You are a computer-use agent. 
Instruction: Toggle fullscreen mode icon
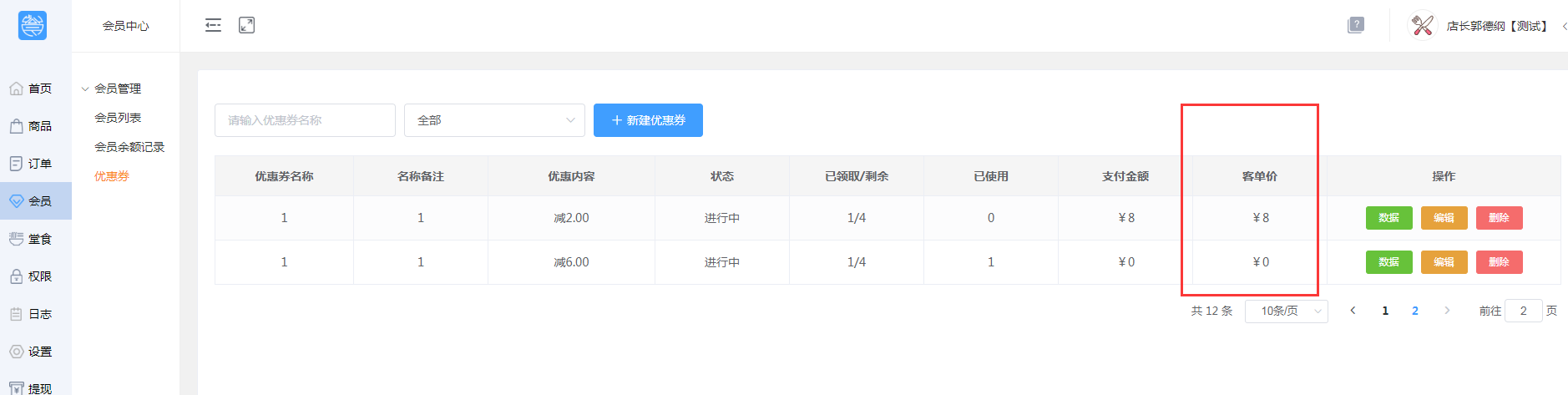click(246, 25)
